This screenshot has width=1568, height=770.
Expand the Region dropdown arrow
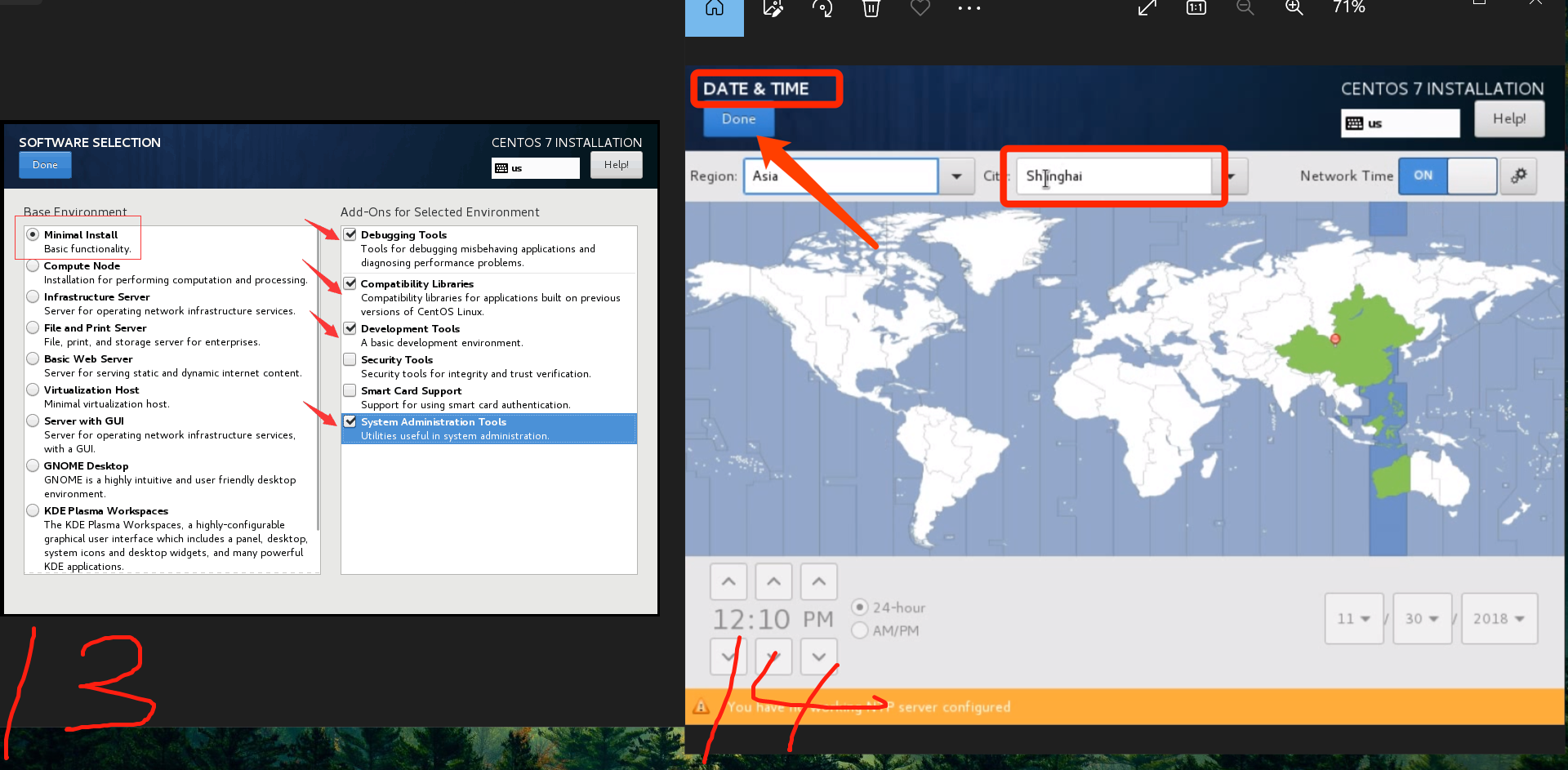pos(956,176)
